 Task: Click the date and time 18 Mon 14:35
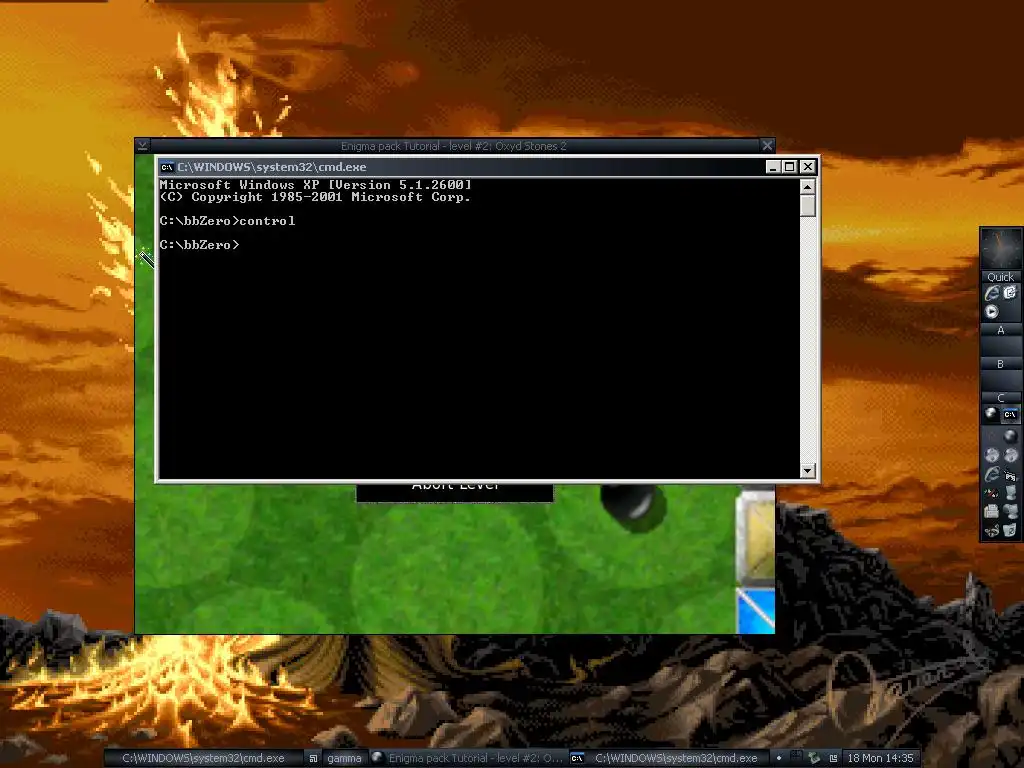click(x=880, y=758)
